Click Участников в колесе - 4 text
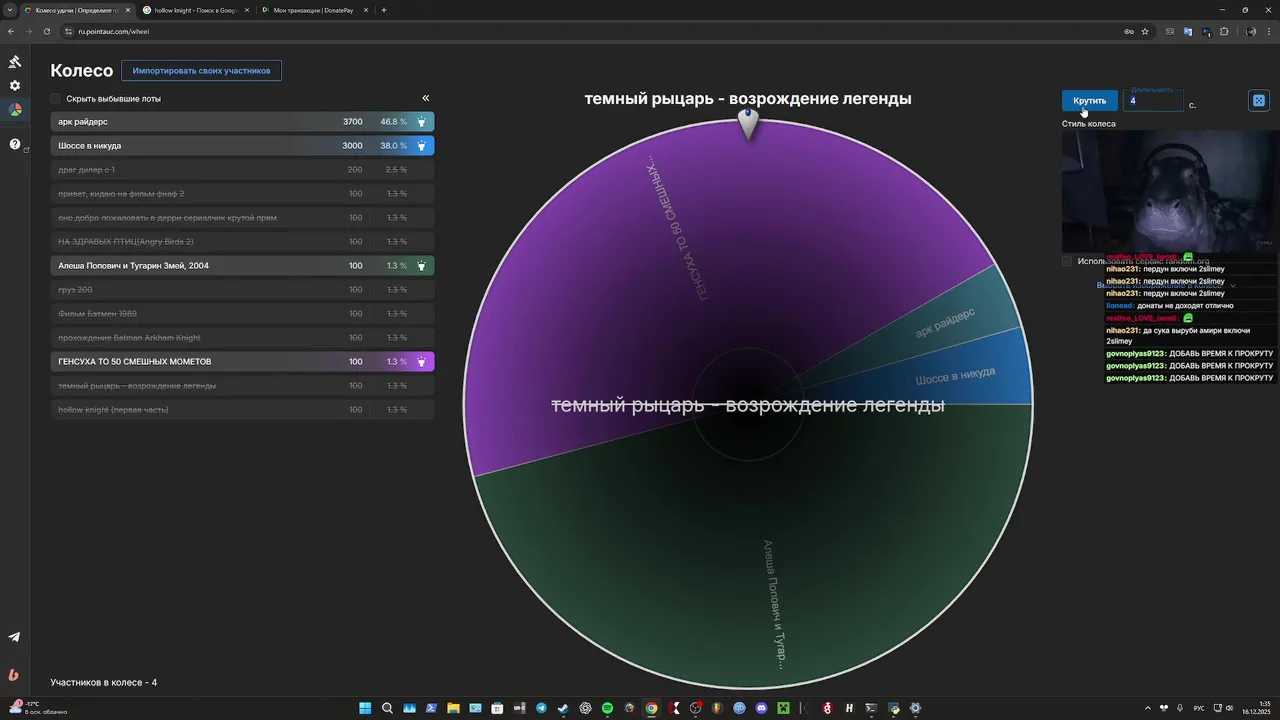Screen dimensions: 1280x720 point(104,683)
